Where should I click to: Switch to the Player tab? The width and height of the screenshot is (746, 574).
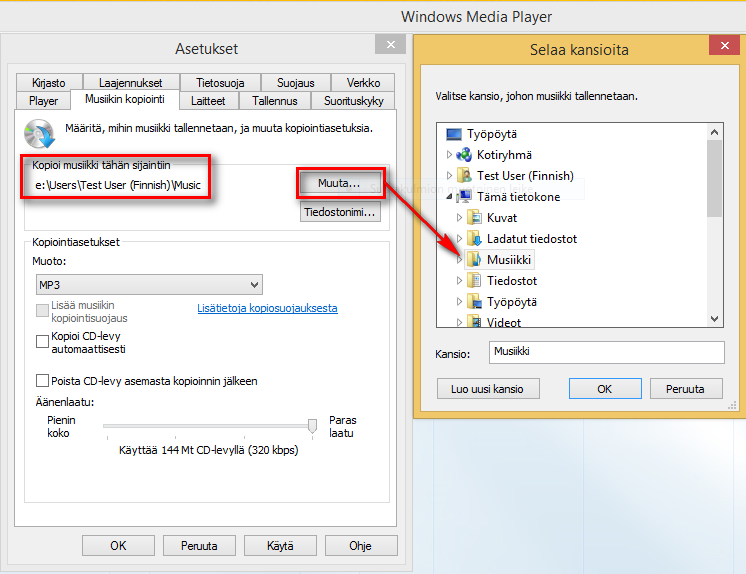[43, 100]
